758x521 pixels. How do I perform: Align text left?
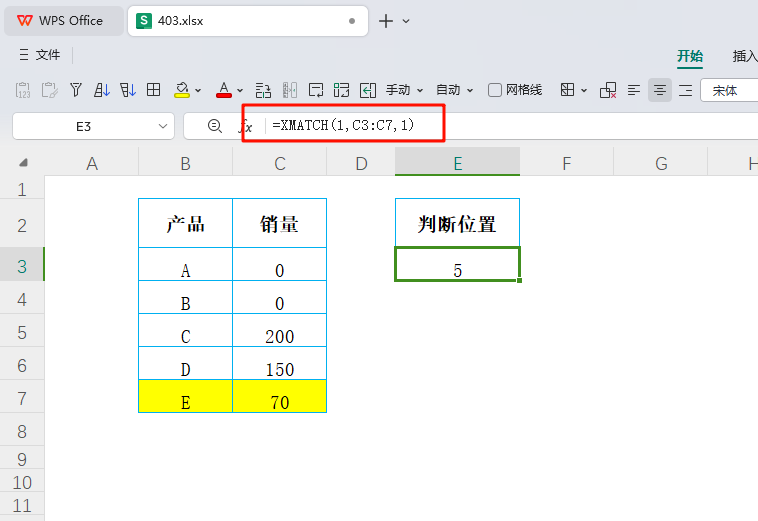point(634,90)
